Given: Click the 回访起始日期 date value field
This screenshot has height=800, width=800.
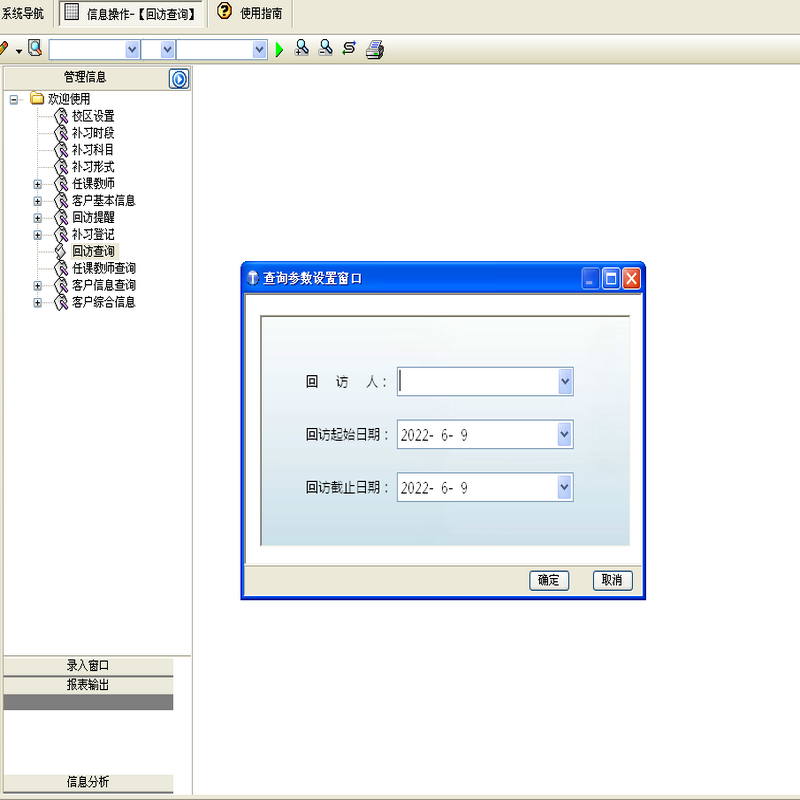Looking at the screenshot, I should coord(478,434).
